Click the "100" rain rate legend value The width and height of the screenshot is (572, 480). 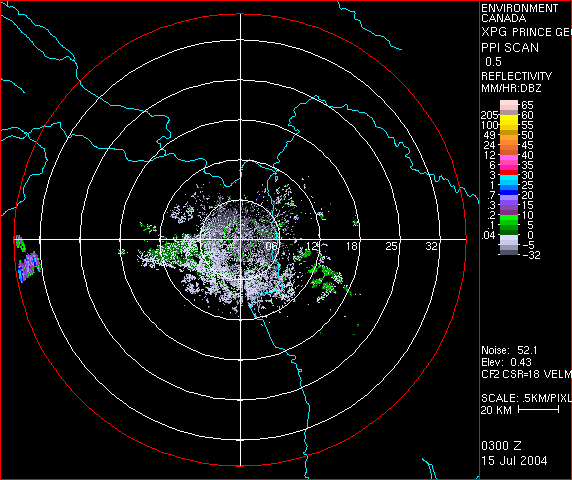(x=490, y=125)
